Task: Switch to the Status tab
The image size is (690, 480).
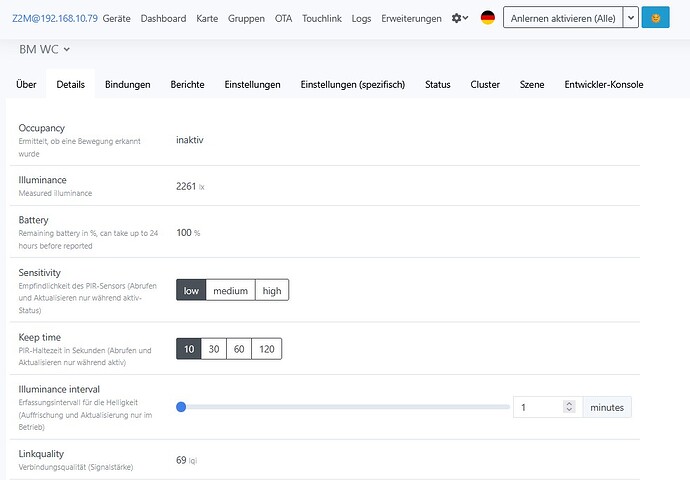Action: [437, 84]
